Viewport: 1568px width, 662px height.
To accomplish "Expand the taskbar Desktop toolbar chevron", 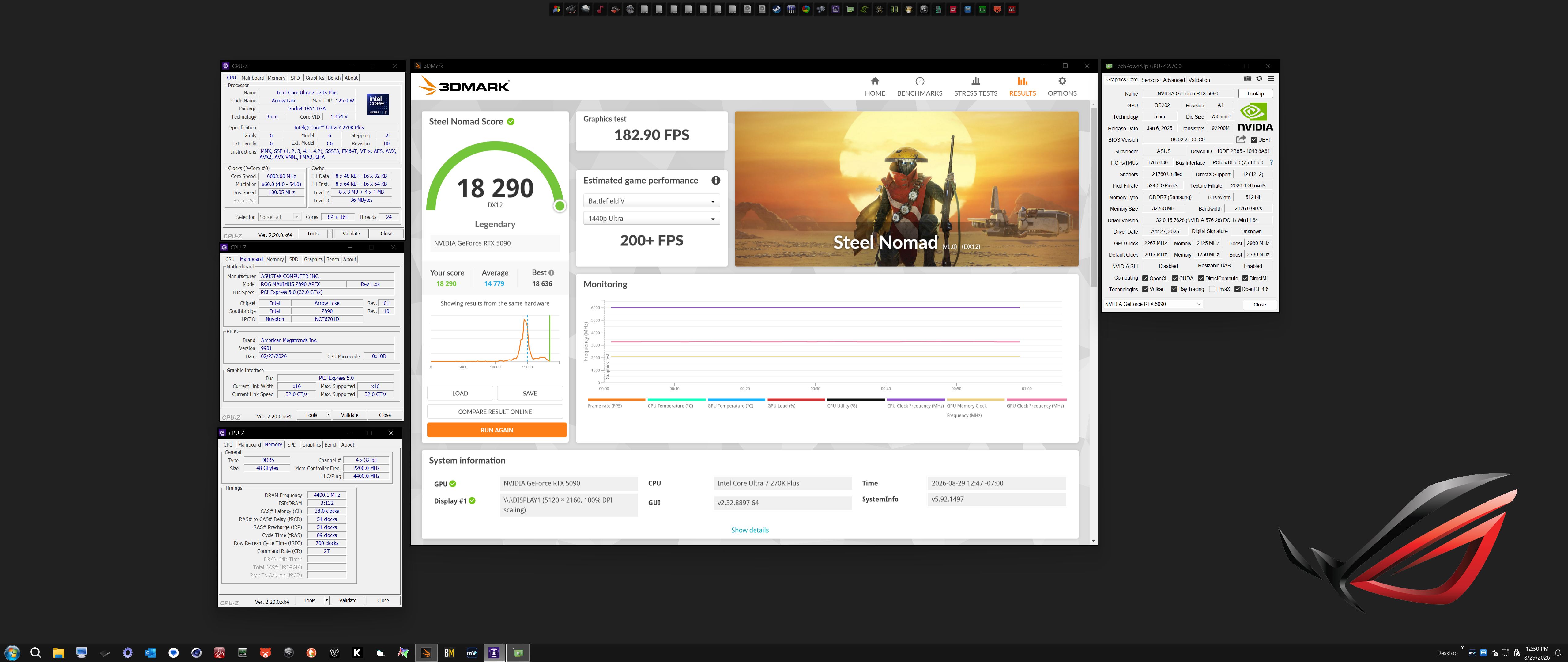I will click(1463, 648).
